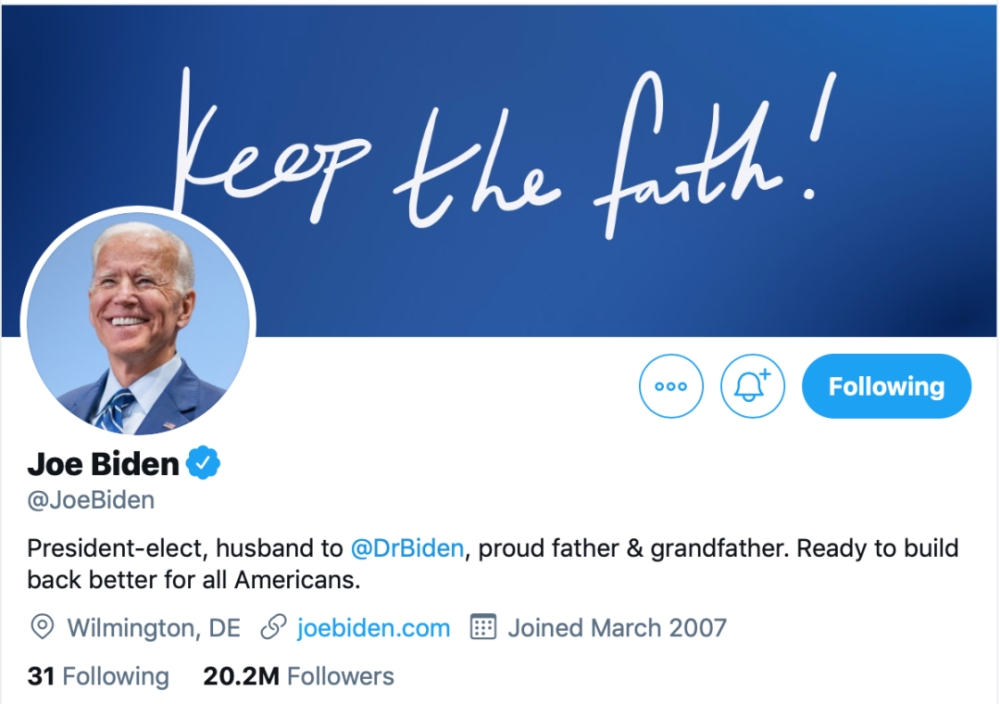The image size is (1000, 704).
Task: Click the bio text "back better for all Americans"
Action: pos(193,580)
